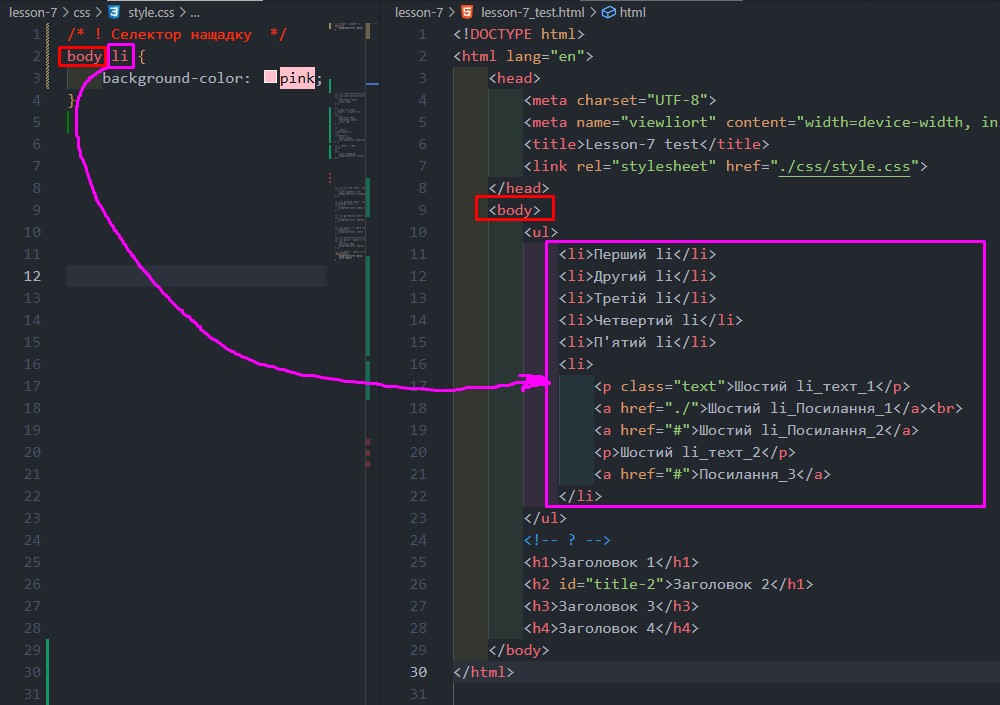Click the 'pink' value text
The height and width of the screenshot is (705, 1000).
(x=297, y=78)
